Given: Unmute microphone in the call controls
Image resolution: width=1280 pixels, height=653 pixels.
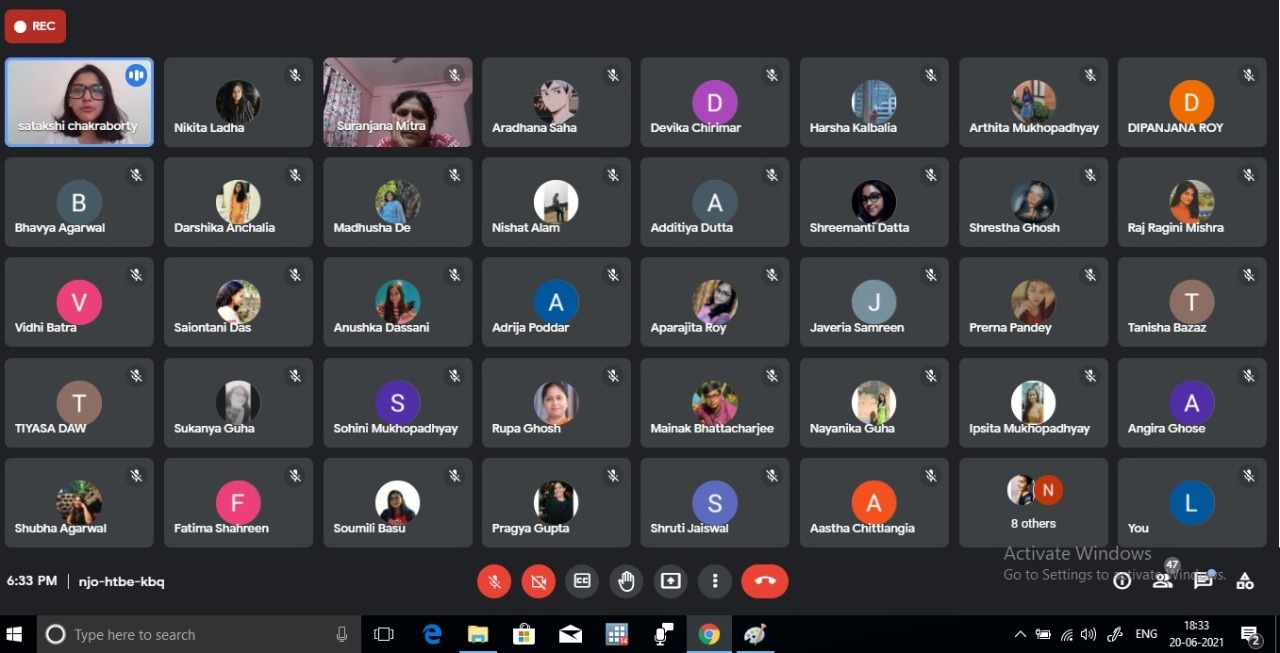Looking at the screenshot, I should tap(494, 581).
